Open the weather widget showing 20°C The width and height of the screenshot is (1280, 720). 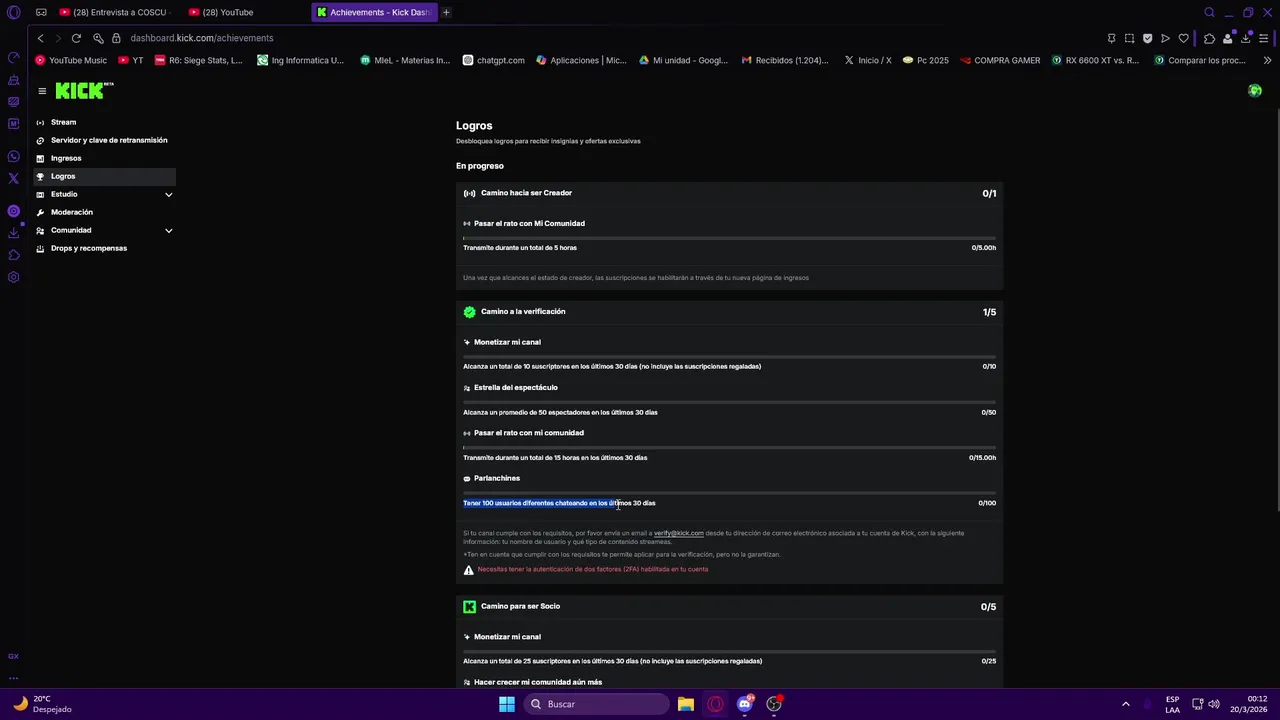(x=42, y=704)
